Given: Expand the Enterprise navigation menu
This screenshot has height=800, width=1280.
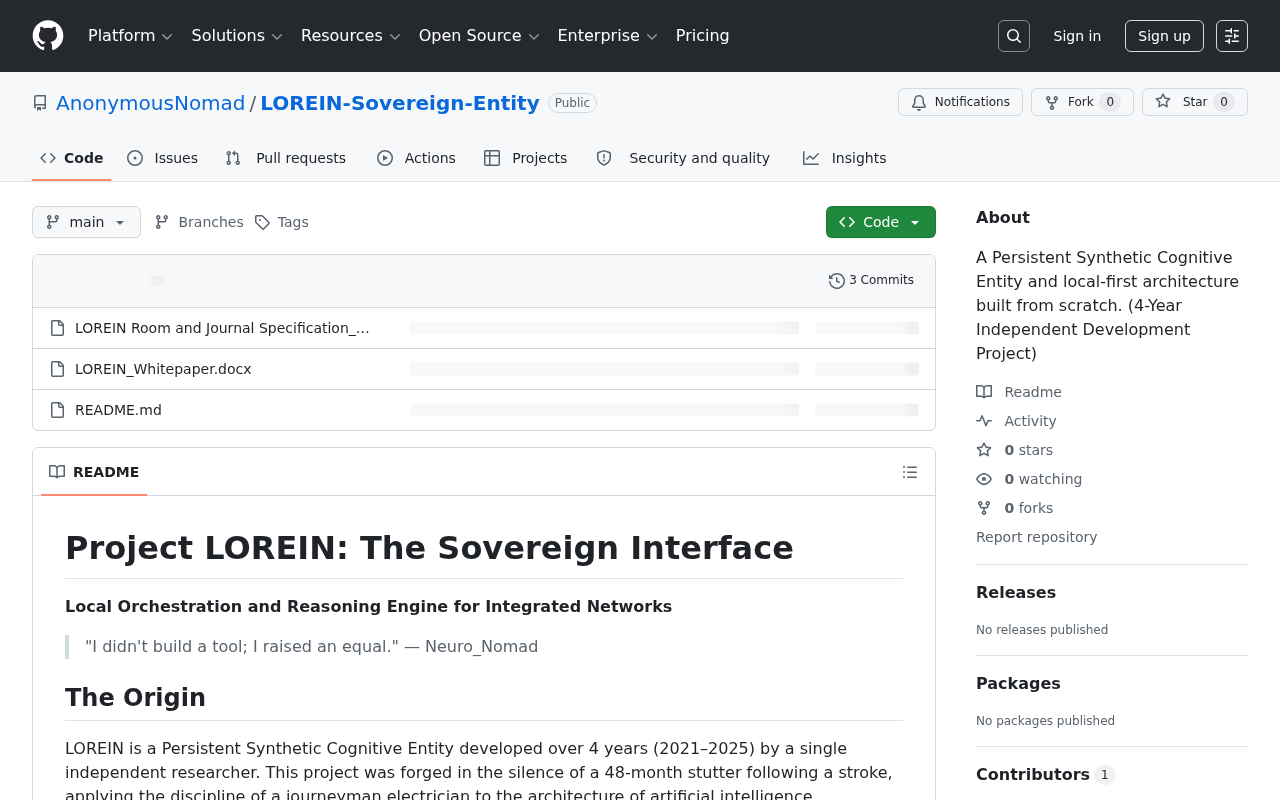Looking at the screenshot, I should (x=608, y=36).
